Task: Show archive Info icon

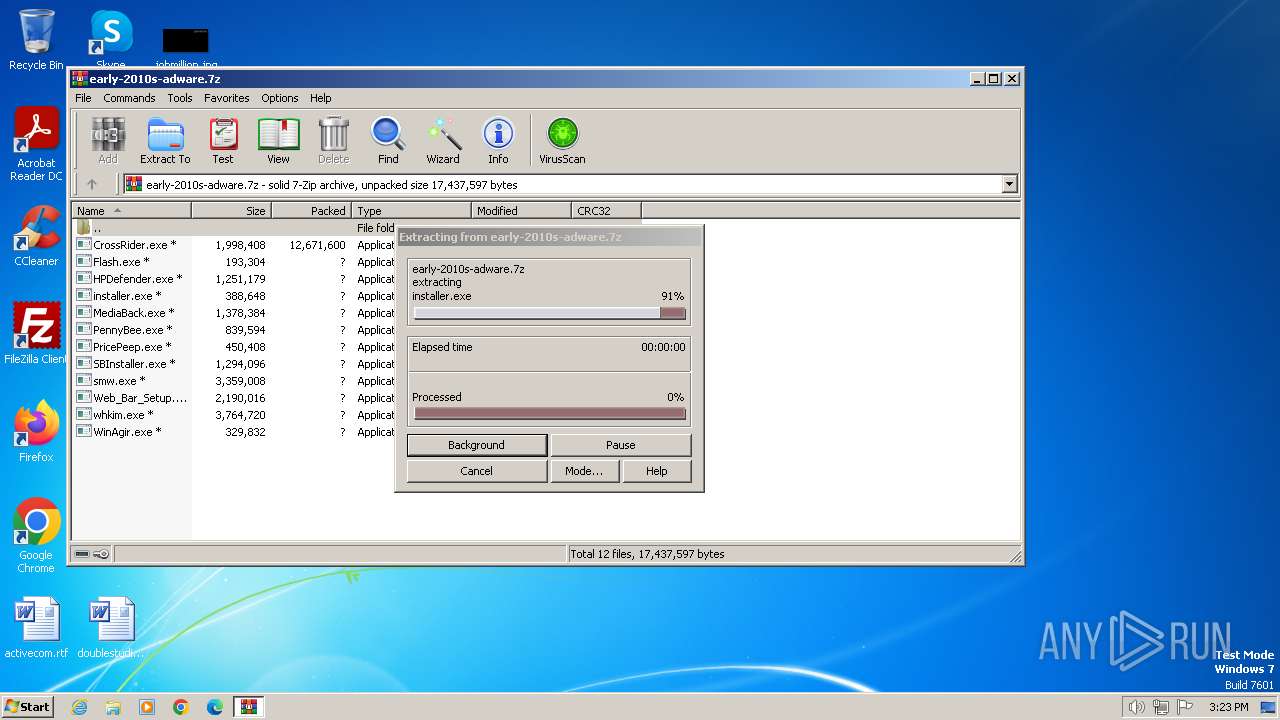Action: tap(498, 141)
